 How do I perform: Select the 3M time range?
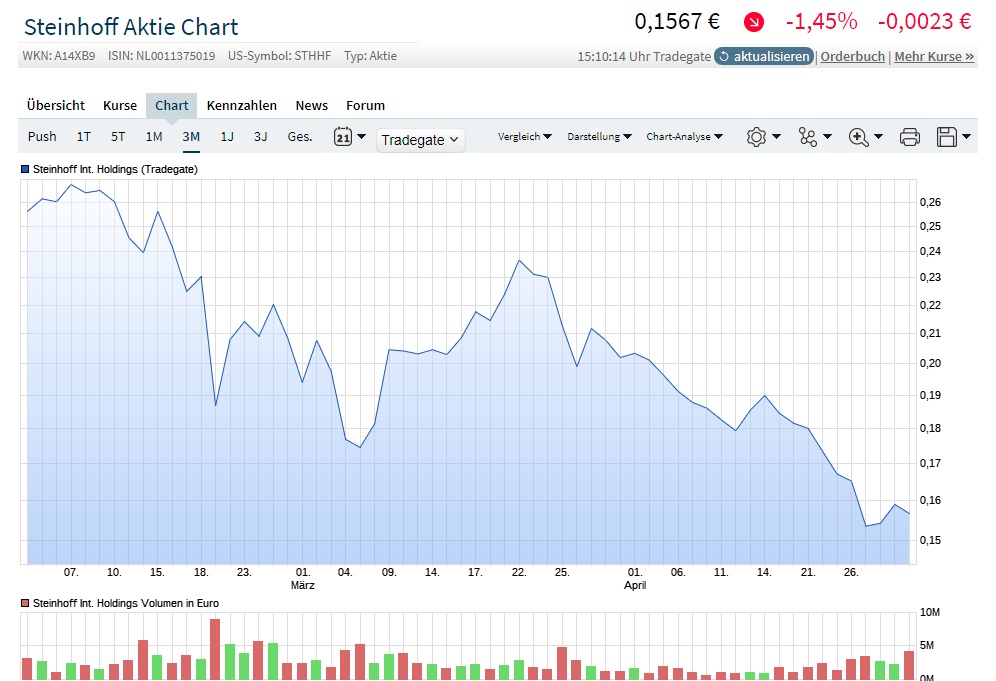[x=190, y=136]
